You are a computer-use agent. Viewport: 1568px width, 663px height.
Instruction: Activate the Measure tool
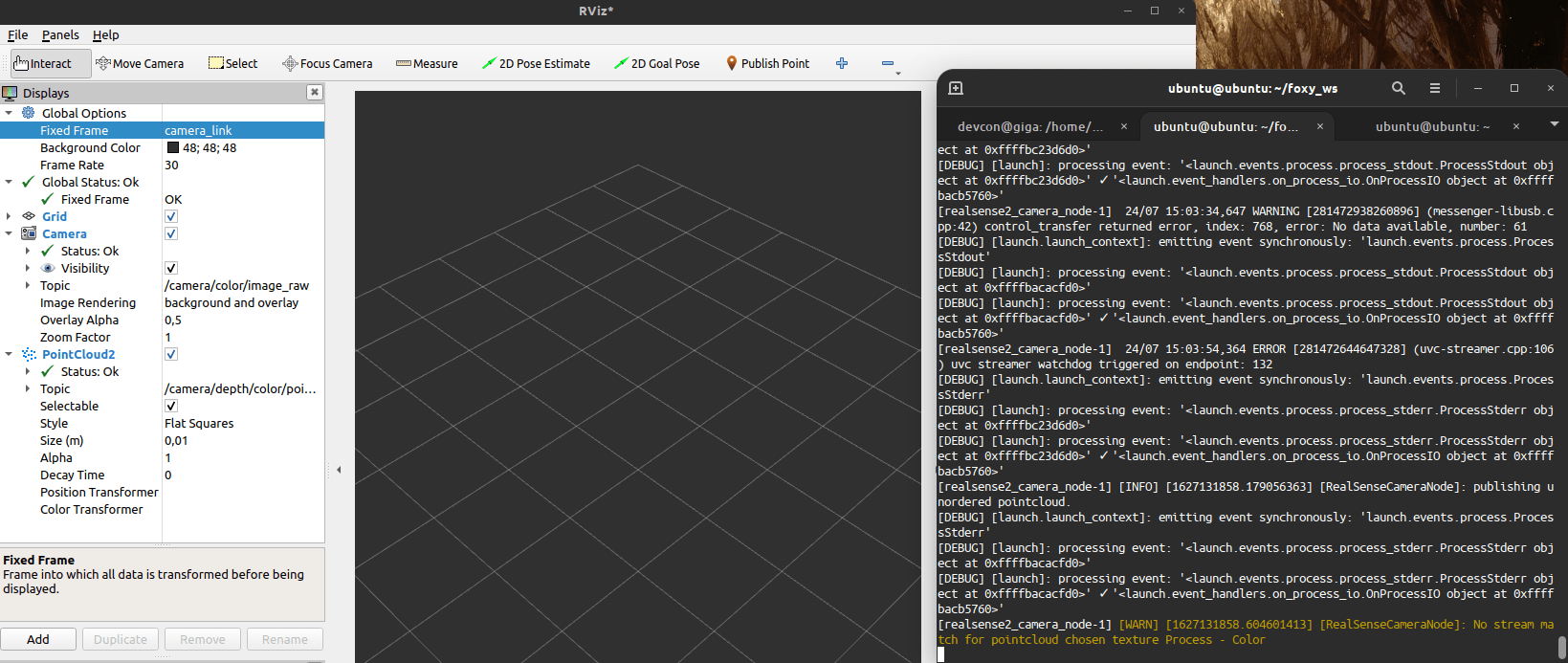point(427,63)
